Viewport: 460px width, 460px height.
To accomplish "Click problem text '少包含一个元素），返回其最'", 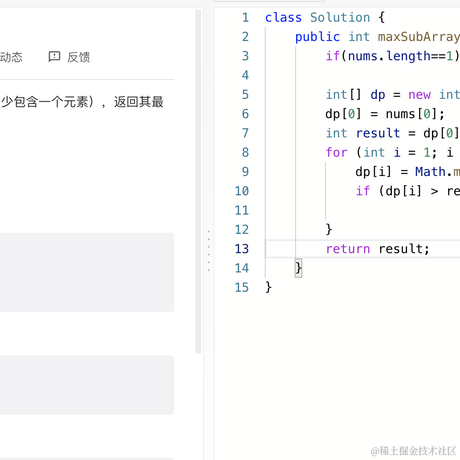I will click(82, 102).
